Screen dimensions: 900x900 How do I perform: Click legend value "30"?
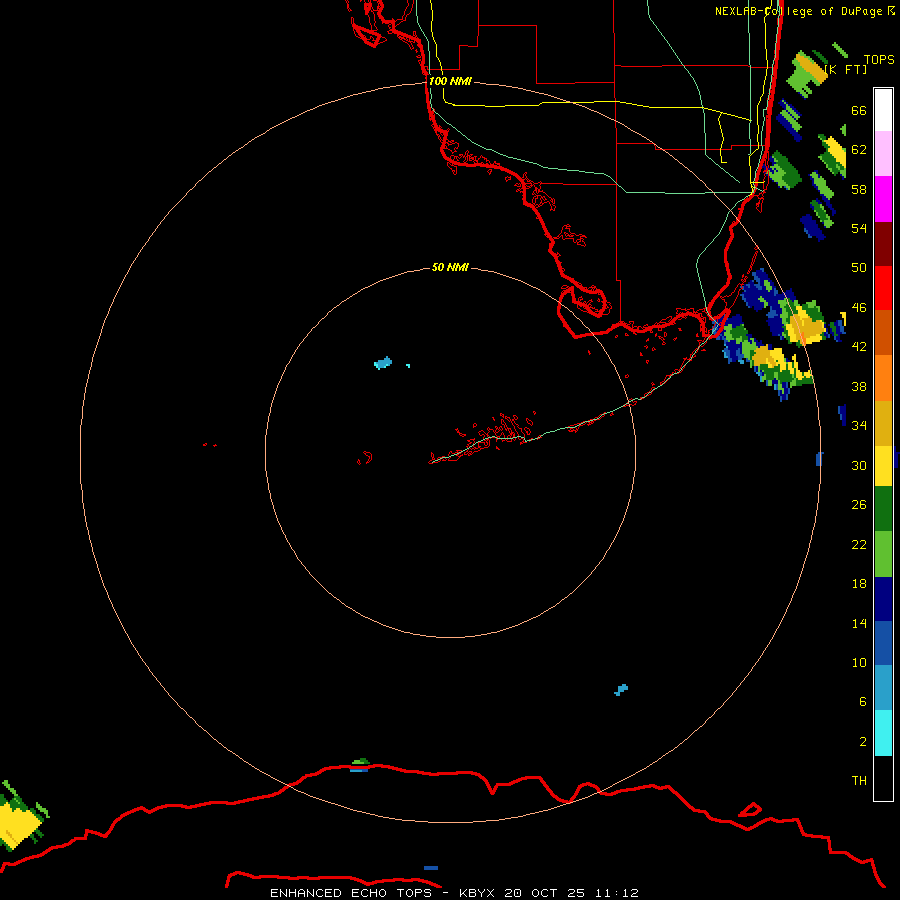tap(859, 465)
